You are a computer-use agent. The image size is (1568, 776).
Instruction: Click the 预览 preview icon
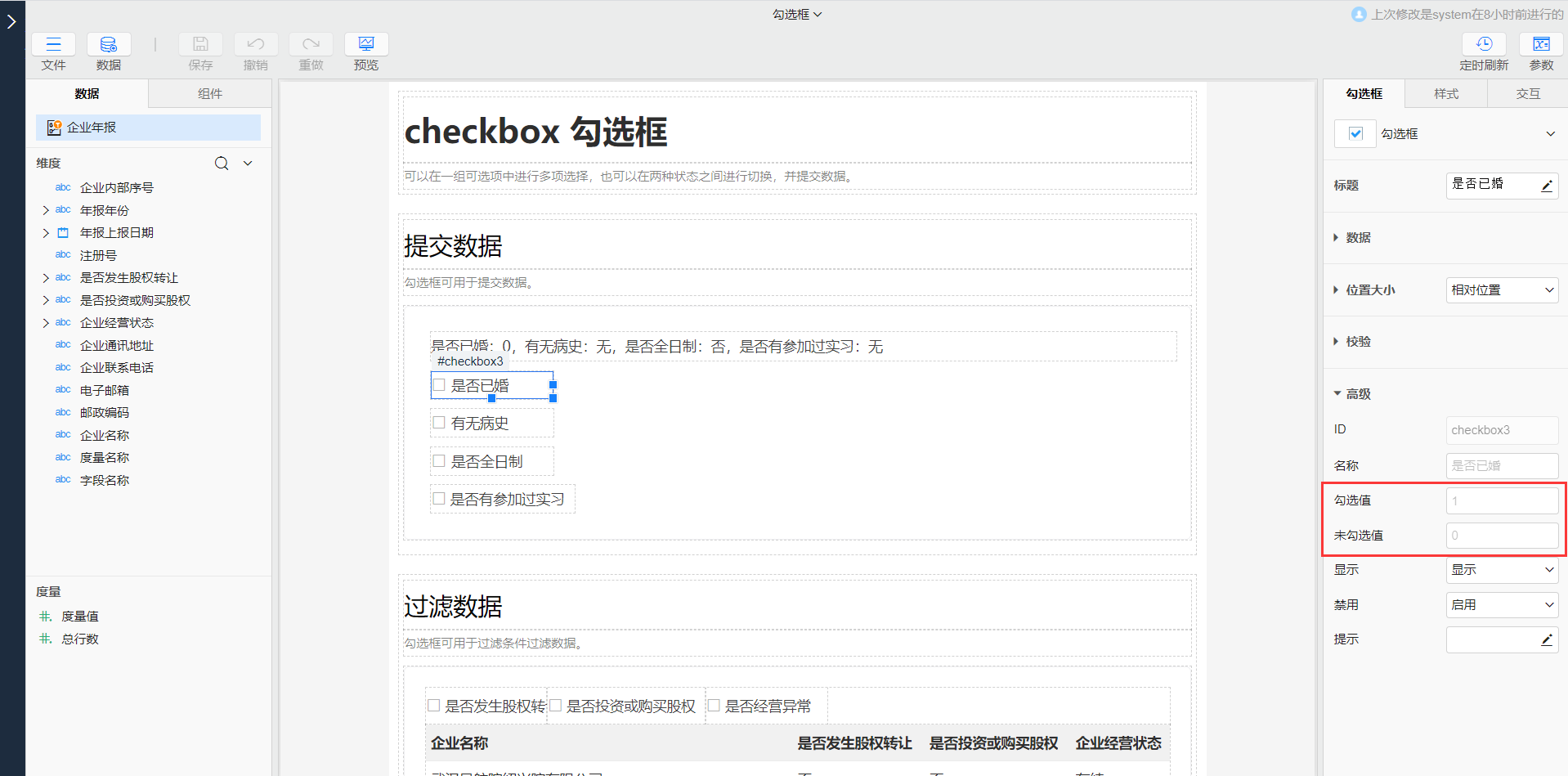pyautogui.click(x=366, y=44)
